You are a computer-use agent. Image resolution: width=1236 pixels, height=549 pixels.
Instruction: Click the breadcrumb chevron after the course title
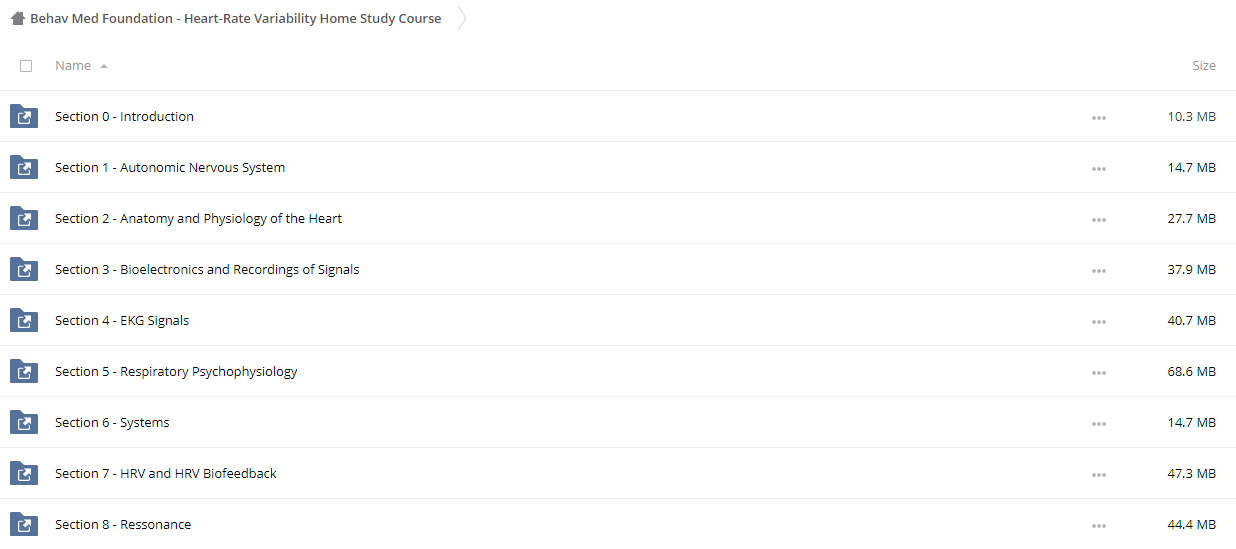pyautogui.click(x=461, y=19)
